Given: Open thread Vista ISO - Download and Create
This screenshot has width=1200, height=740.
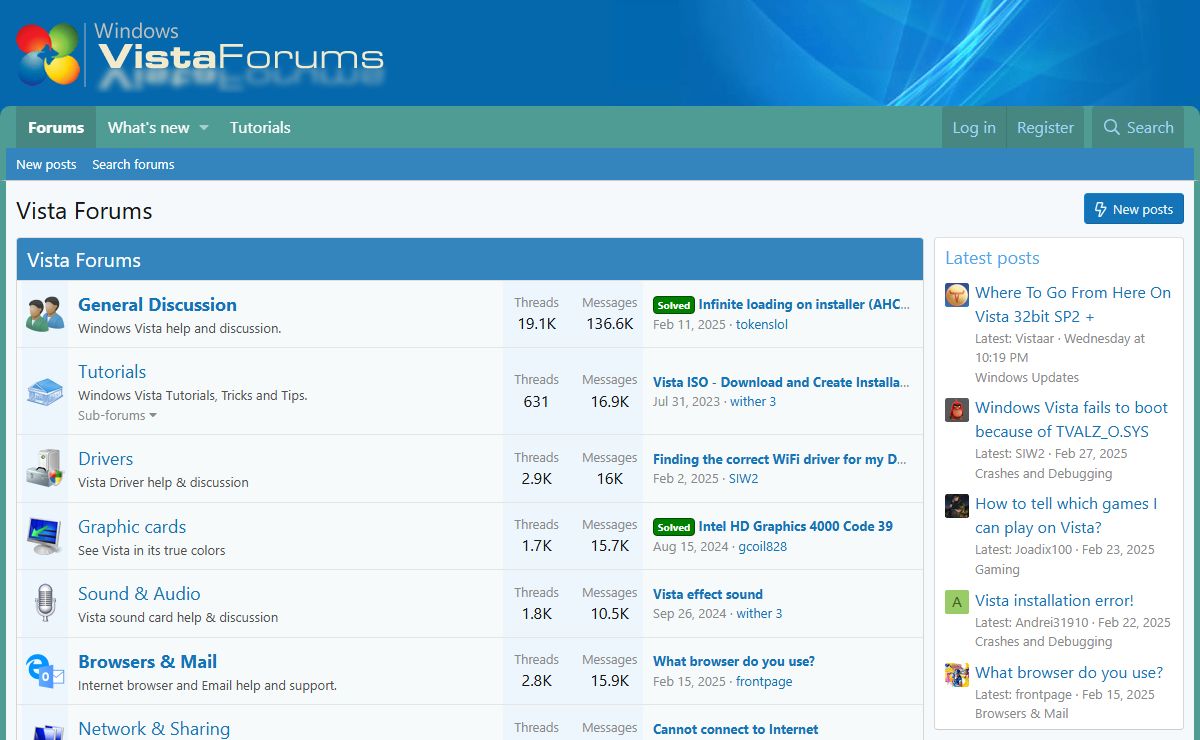Looking at the screenshot, I should 781,382.
